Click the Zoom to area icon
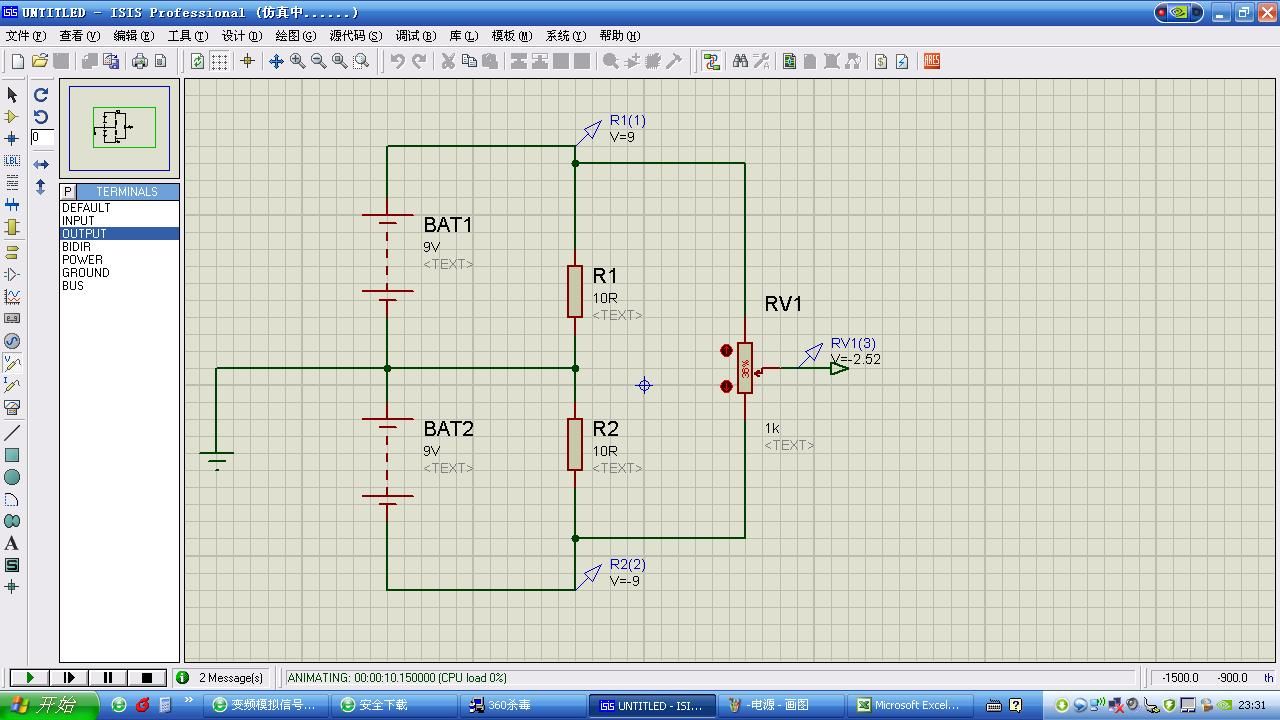 pyautogui.click(x=361, y=61)
